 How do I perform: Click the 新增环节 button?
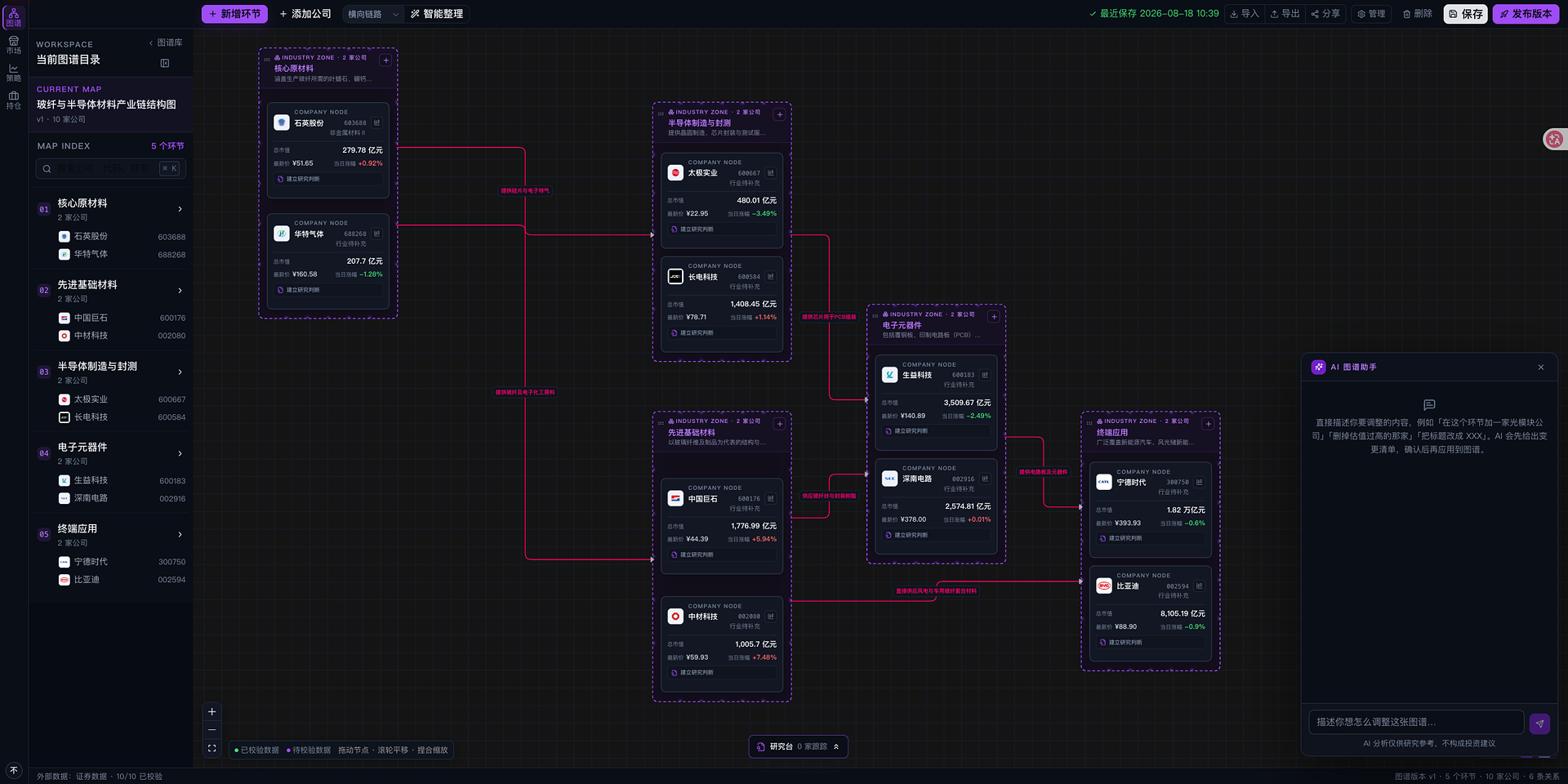click(234, 14)
